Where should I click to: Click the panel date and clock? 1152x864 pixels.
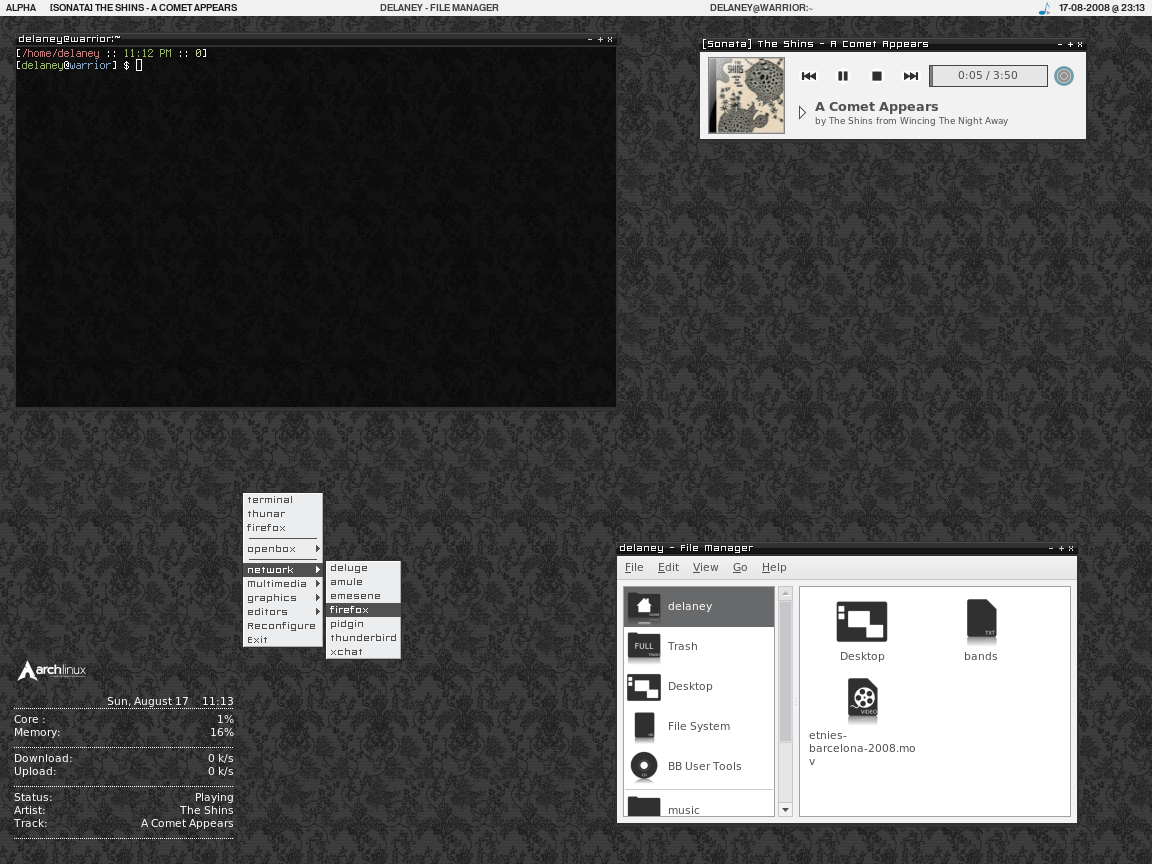click(x=1101, y=7)
